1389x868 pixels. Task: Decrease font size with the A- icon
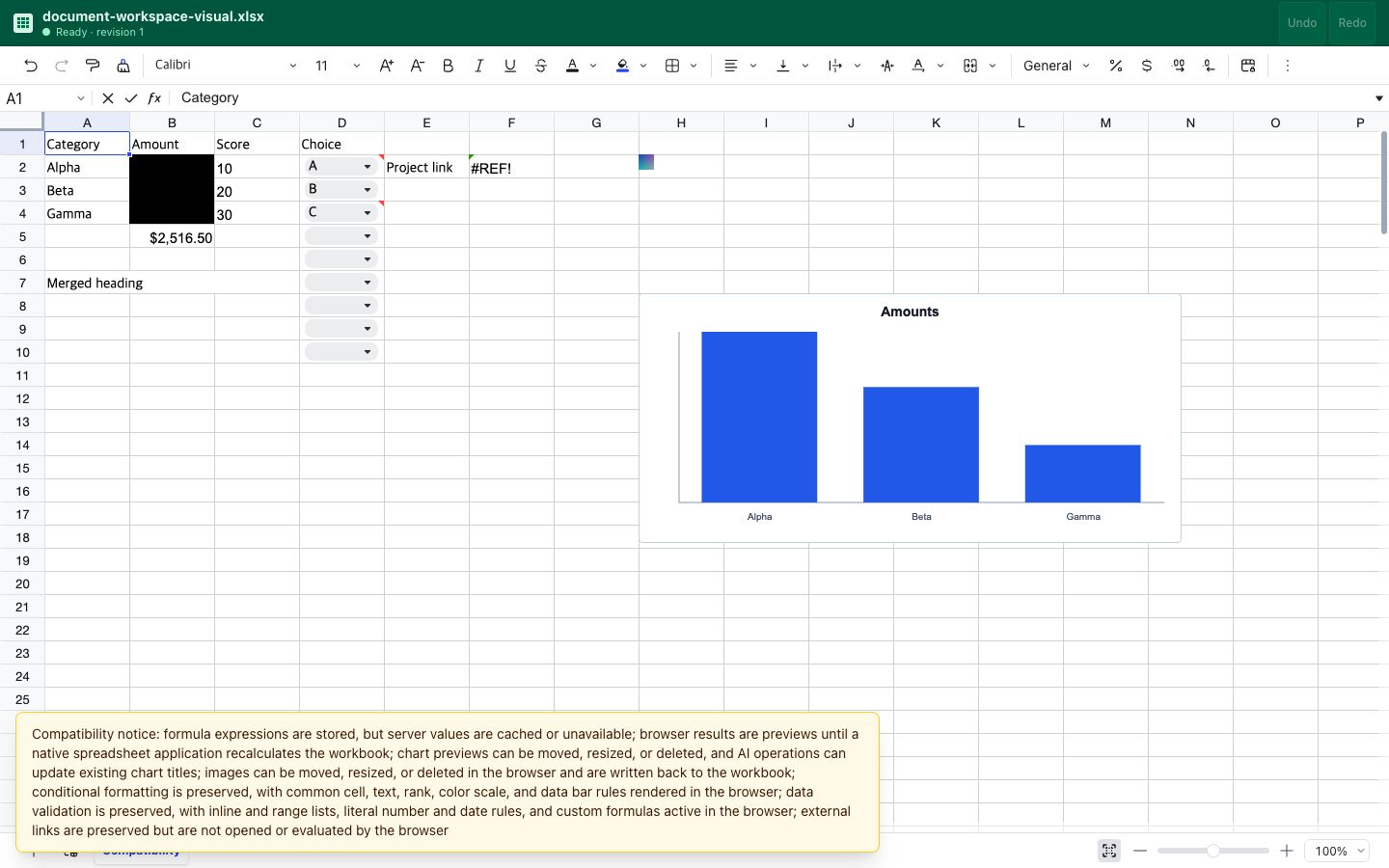pos(417,66)
